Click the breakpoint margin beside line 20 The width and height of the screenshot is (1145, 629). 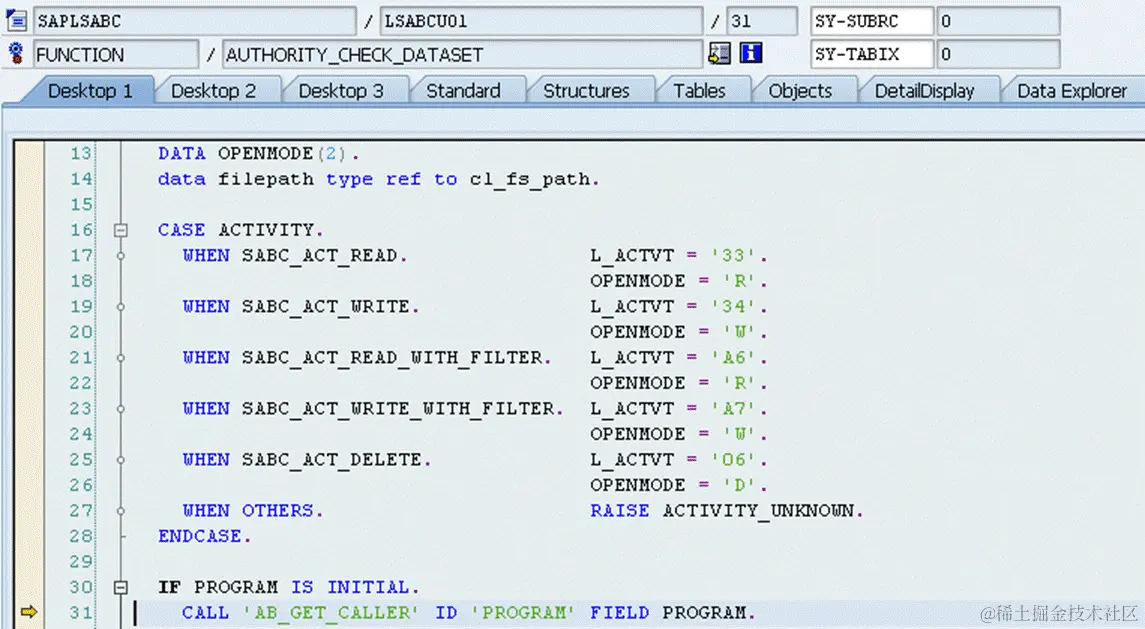click(x=29, y=332)
